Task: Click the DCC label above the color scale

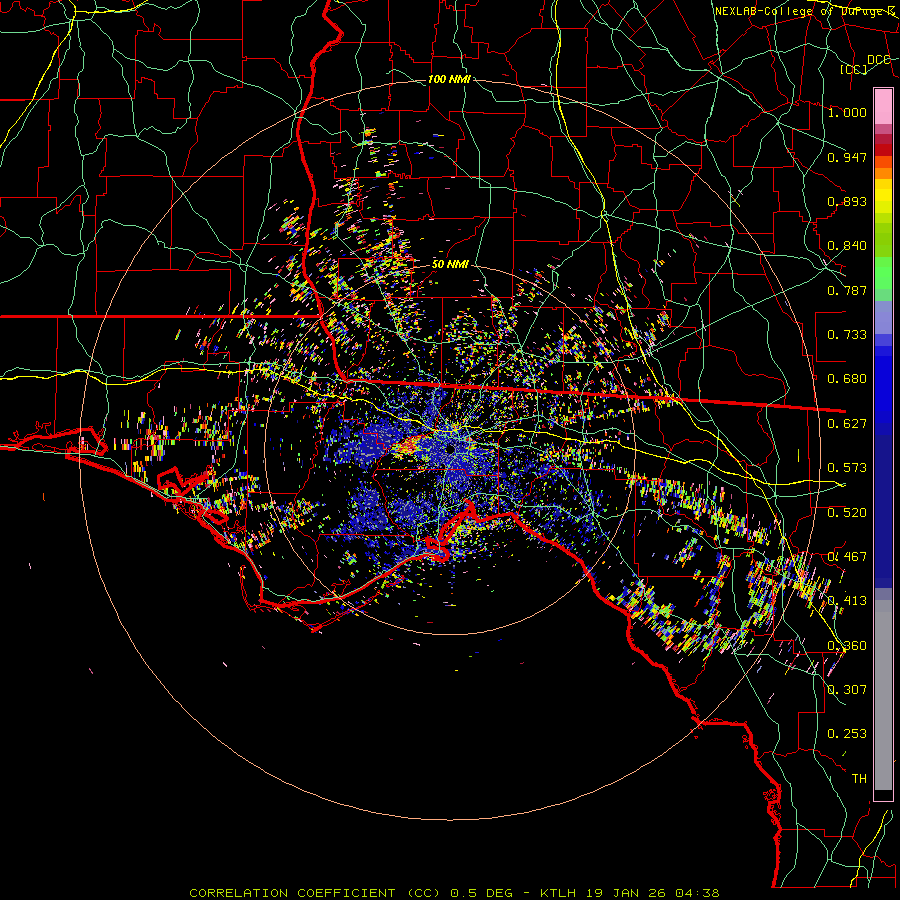Action: (x=879, y=60)
